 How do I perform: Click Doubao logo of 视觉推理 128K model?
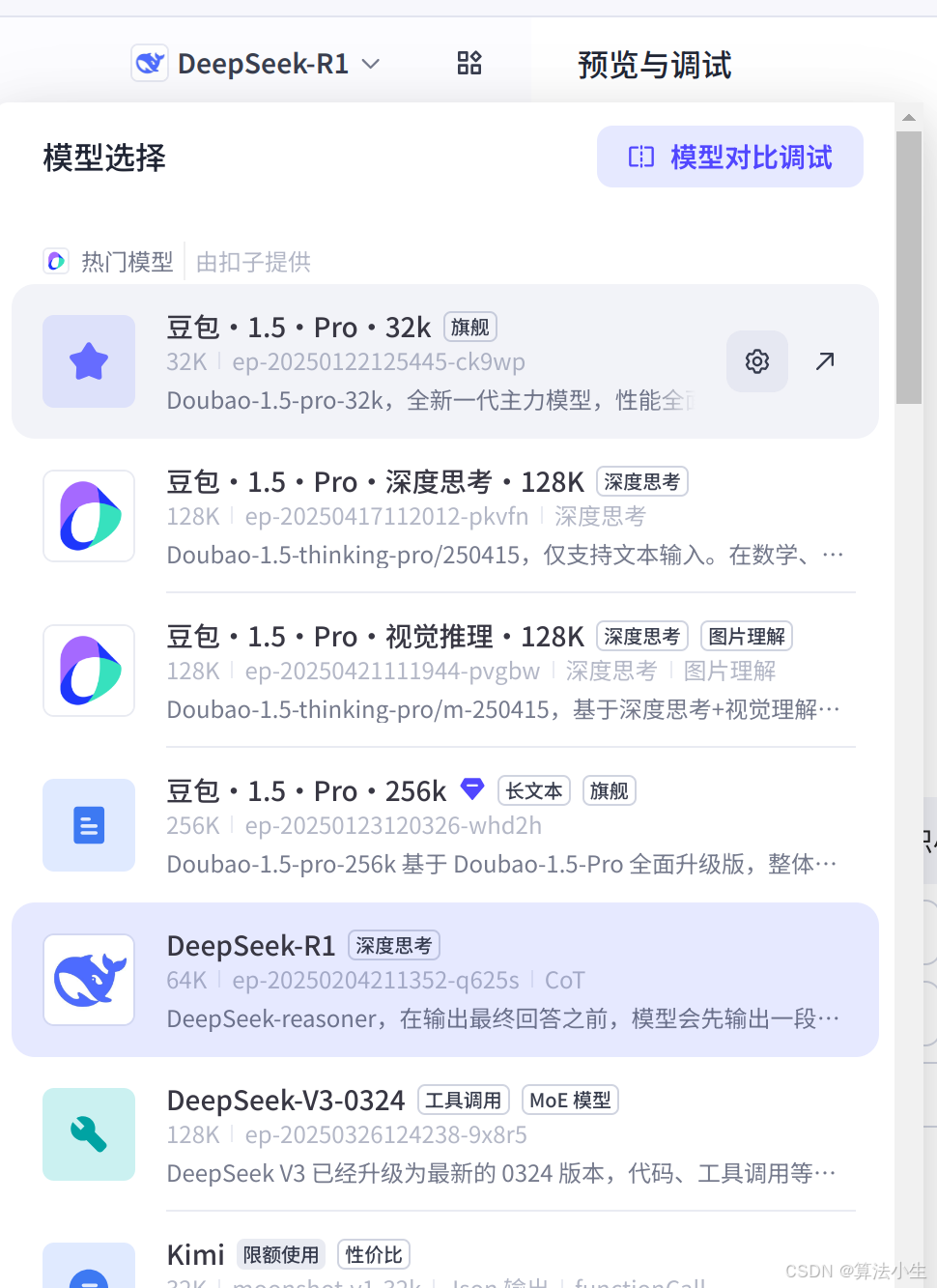[89, 671]
